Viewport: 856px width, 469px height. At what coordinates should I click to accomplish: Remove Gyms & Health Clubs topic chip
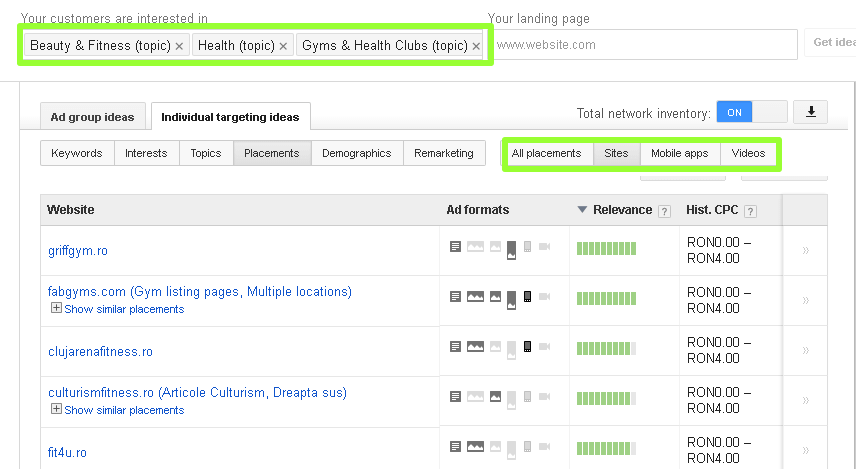(476, 46)
